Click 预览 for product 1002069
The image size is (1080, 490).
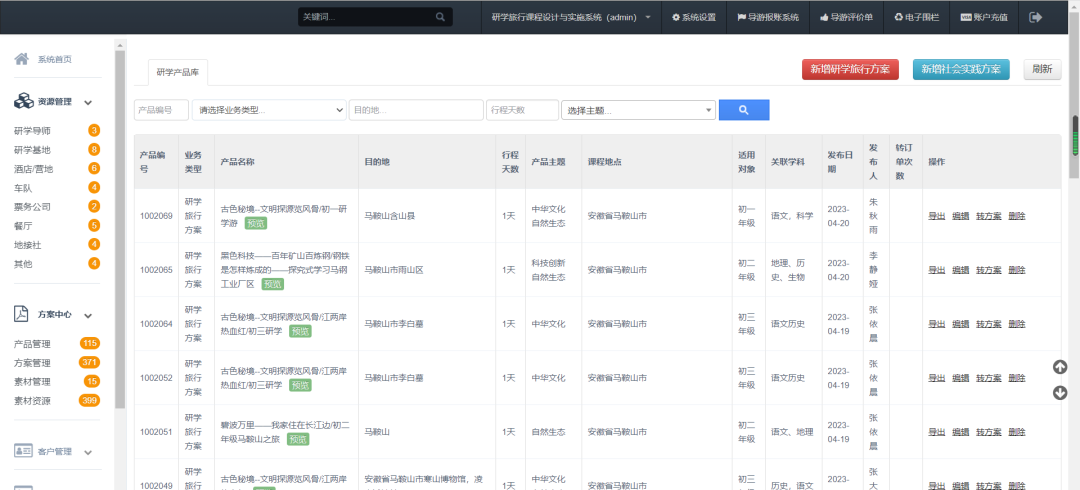[x=256, y=223]
